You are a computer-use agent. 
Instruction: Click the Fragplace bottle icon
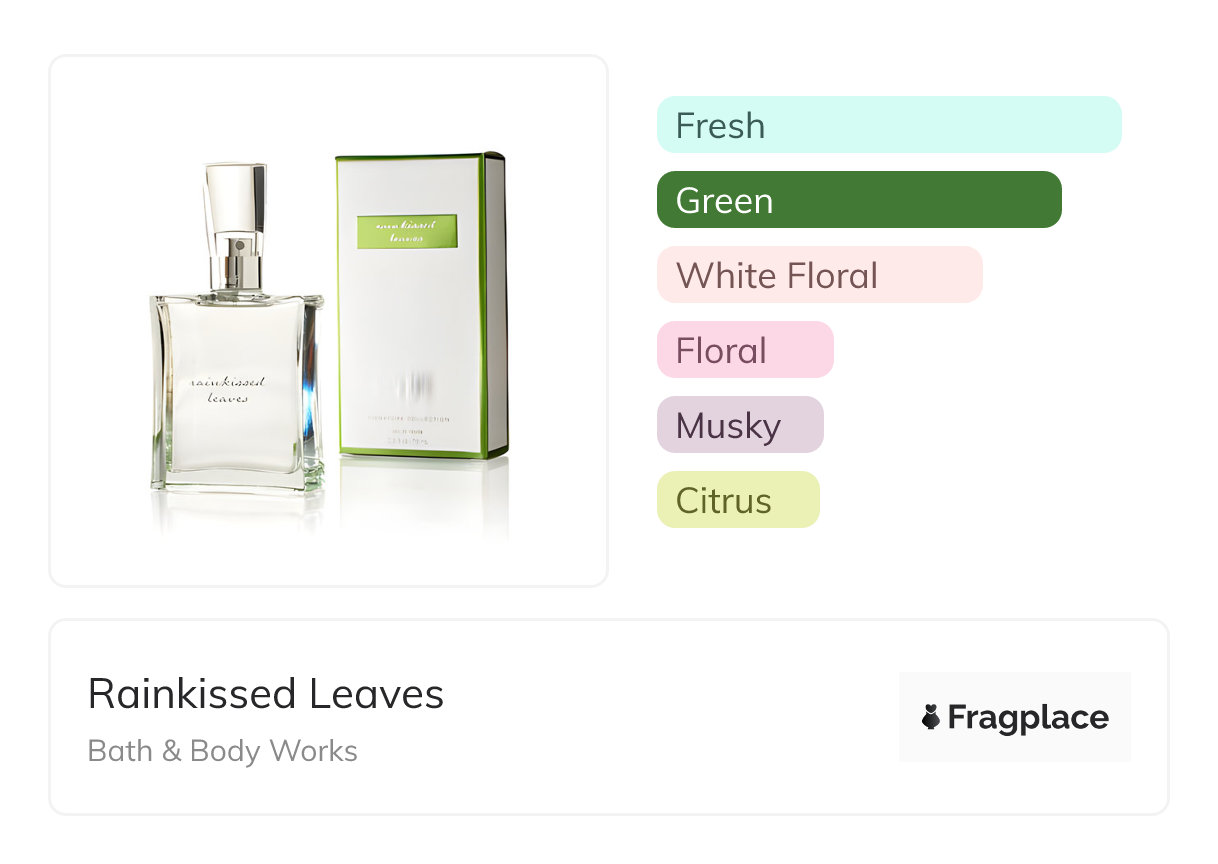[x=931, y=718]
